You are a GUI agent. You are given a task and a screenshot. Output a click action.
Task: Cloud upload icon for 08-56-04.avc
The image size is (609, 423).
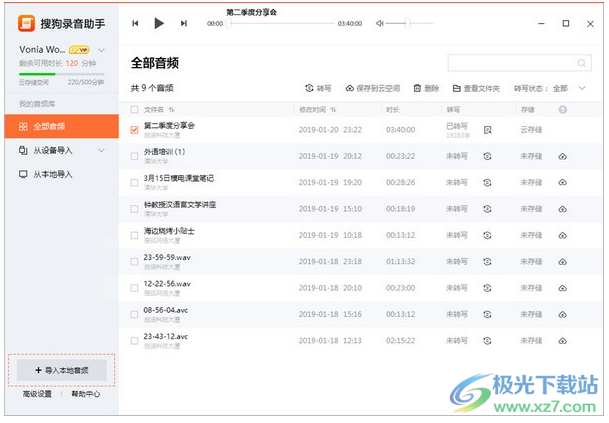click(x=563, y=315)
